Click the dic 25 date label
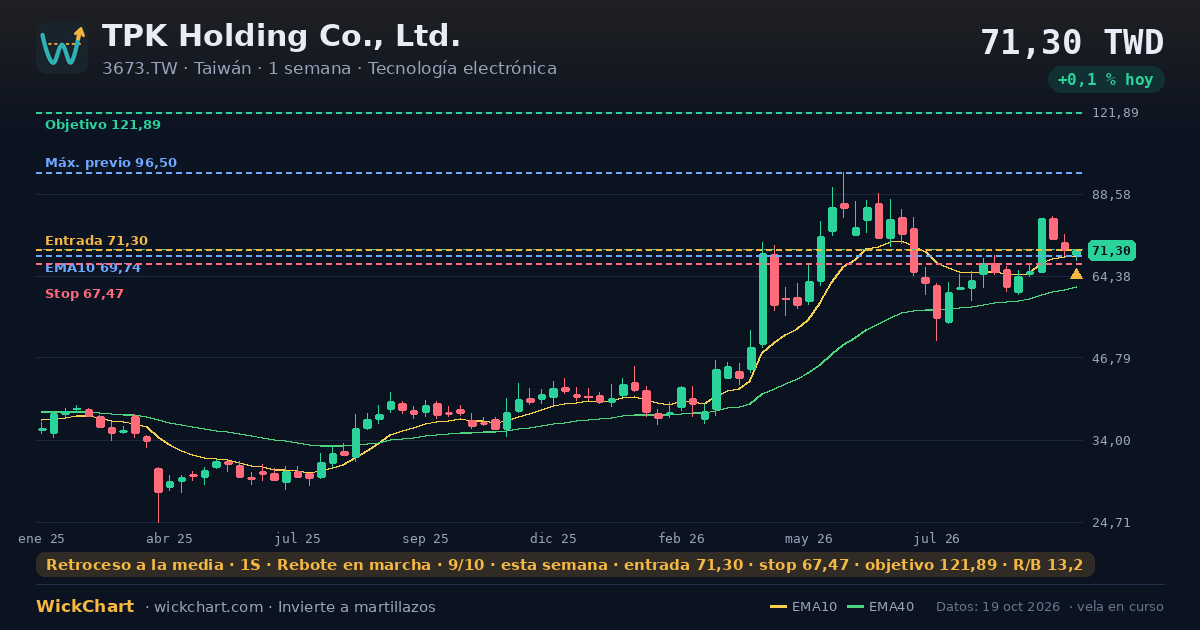Viewport: 1200px width, 630px height. [554, 539]
